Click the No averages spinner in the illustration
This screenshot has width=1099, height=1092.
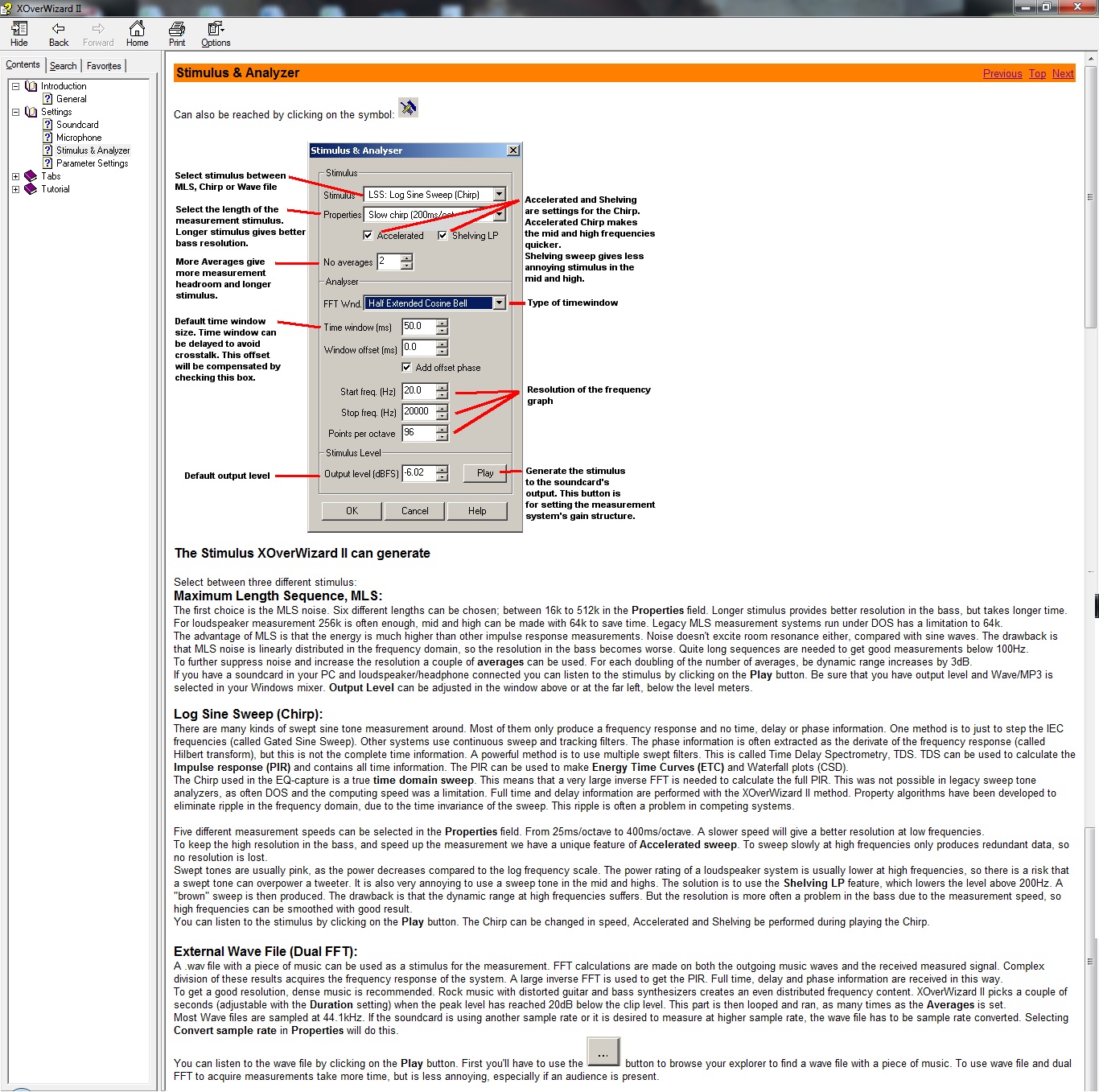pyautogui.click(x=406, y=262)
